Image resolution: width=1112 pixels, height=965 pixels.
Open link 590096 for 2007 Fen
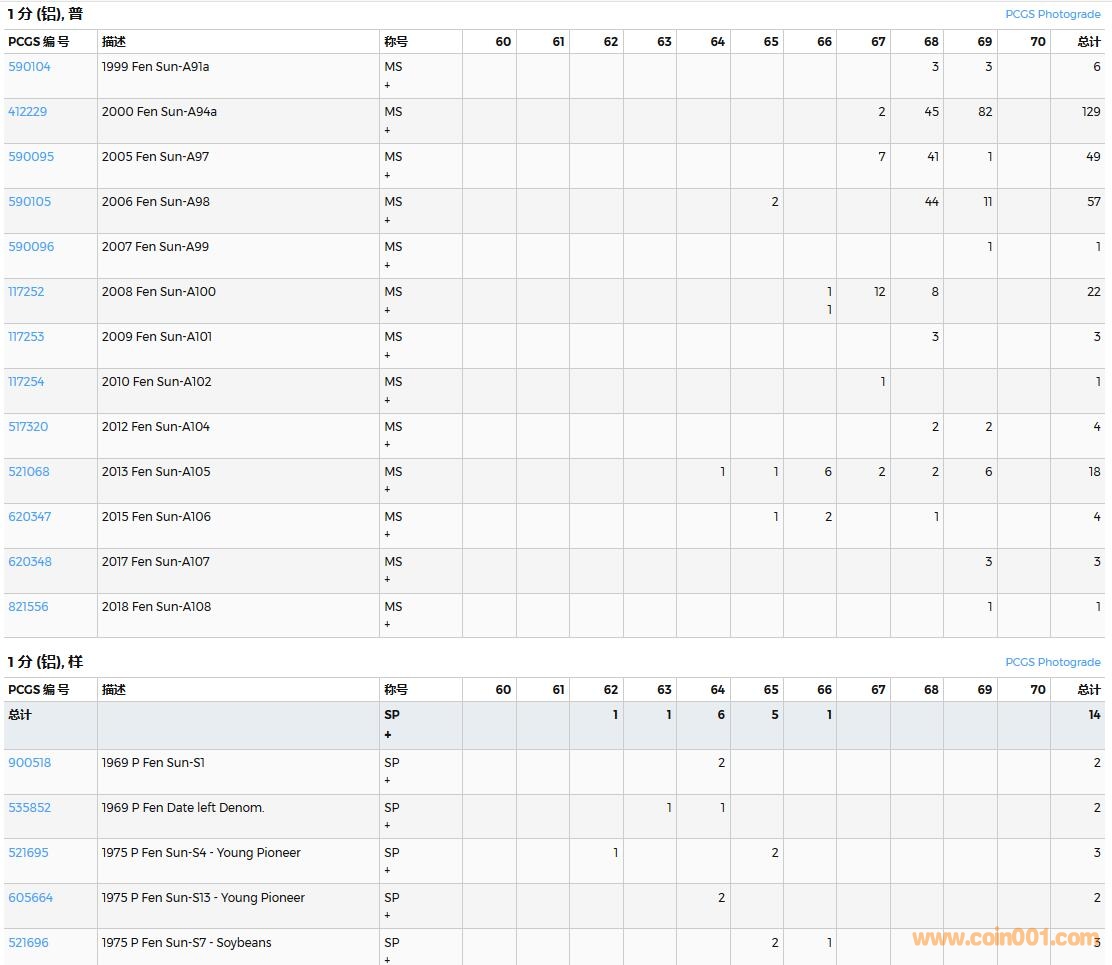[31, 247]
